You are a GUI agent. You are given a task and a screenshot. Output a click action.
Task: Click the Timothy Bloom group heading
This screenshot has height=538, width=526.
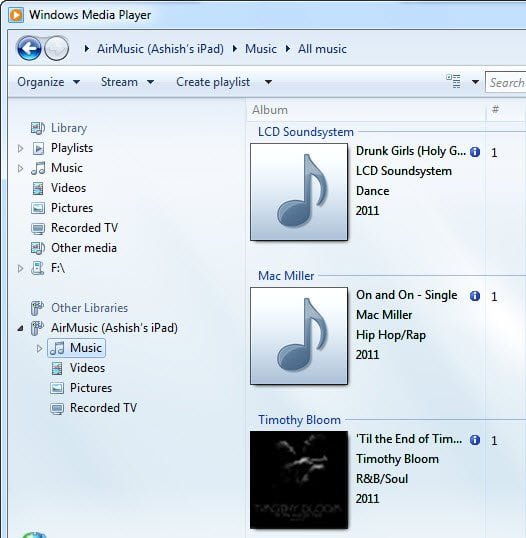click(x=299, y=420)
